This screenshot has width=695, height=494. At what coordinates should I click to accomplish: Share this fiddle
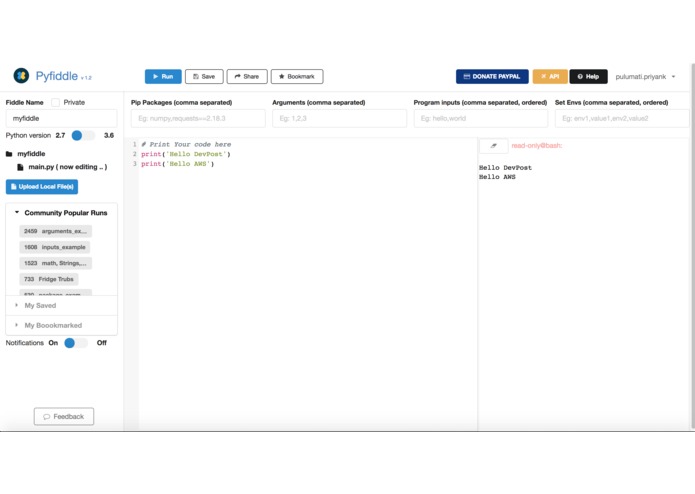tap(247, 77)
